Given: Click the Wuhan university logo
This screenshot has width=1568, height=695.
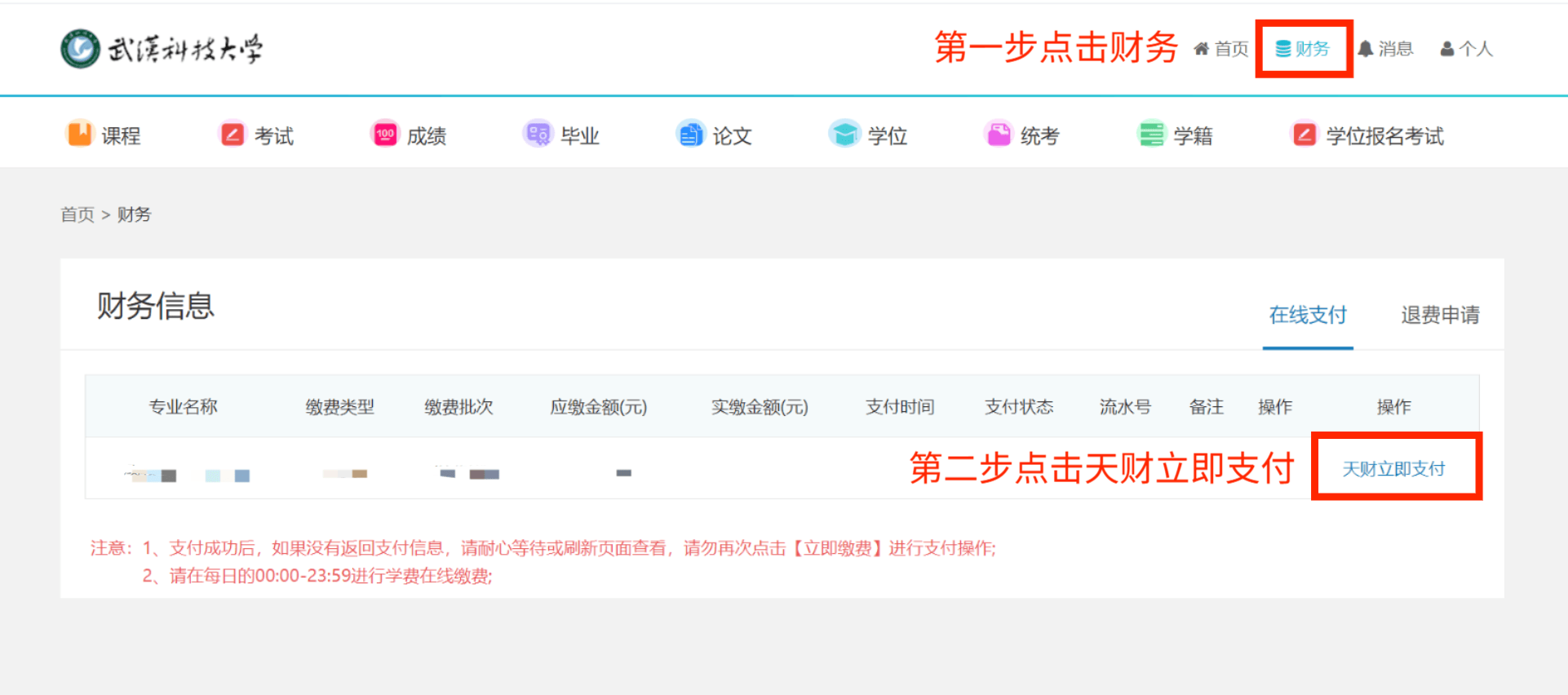Looking at the screenshot, I should pos(162,49).
